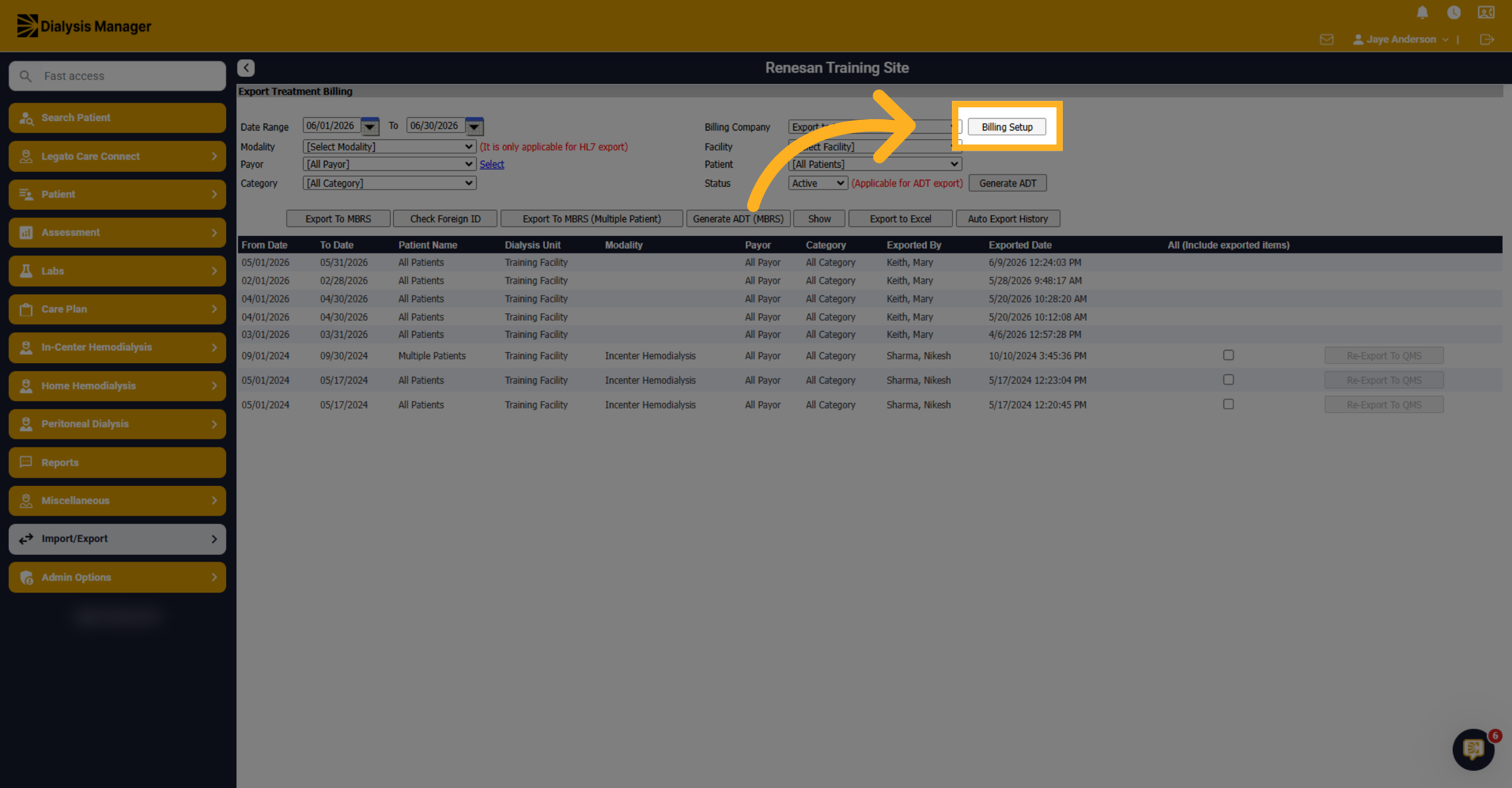Open the Modality dropdown
1512x788 pixels.
tap(389, 147)
